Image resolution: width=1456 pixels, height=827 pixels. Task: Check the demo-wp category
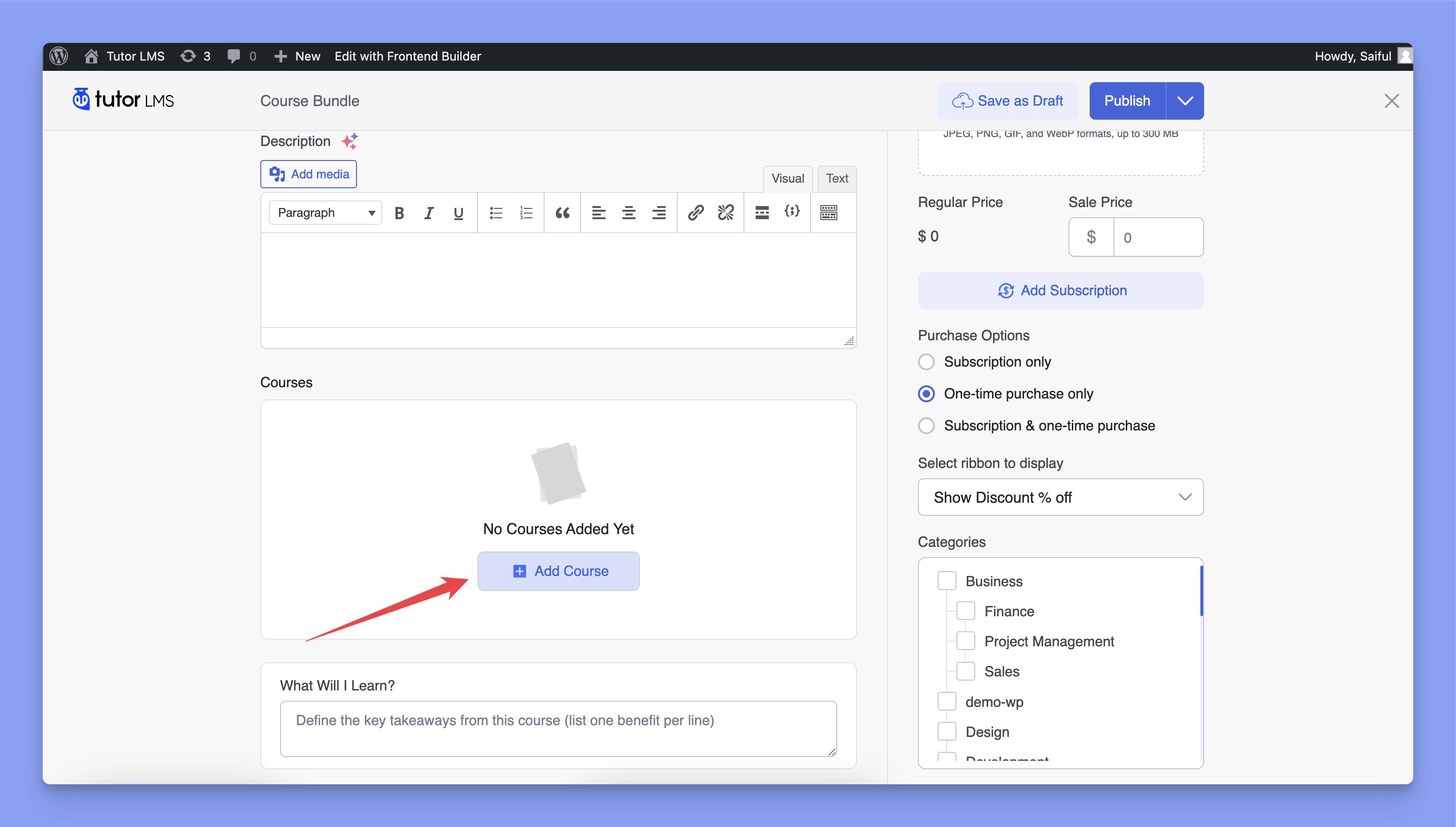point(947,702)
